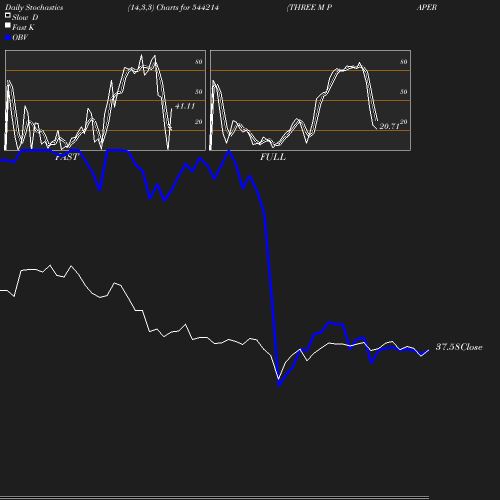Click the 'OBV' legend text
The height and width of the screenshot is (500, 500).
(20, 38)
